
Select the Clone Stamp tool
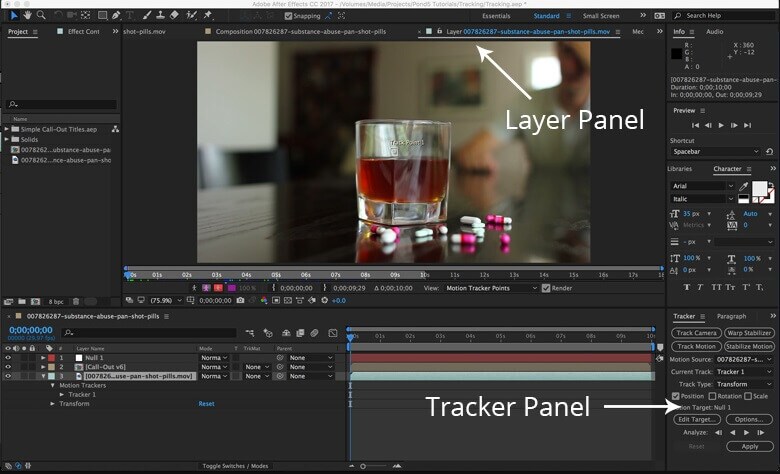click(160, 15)
